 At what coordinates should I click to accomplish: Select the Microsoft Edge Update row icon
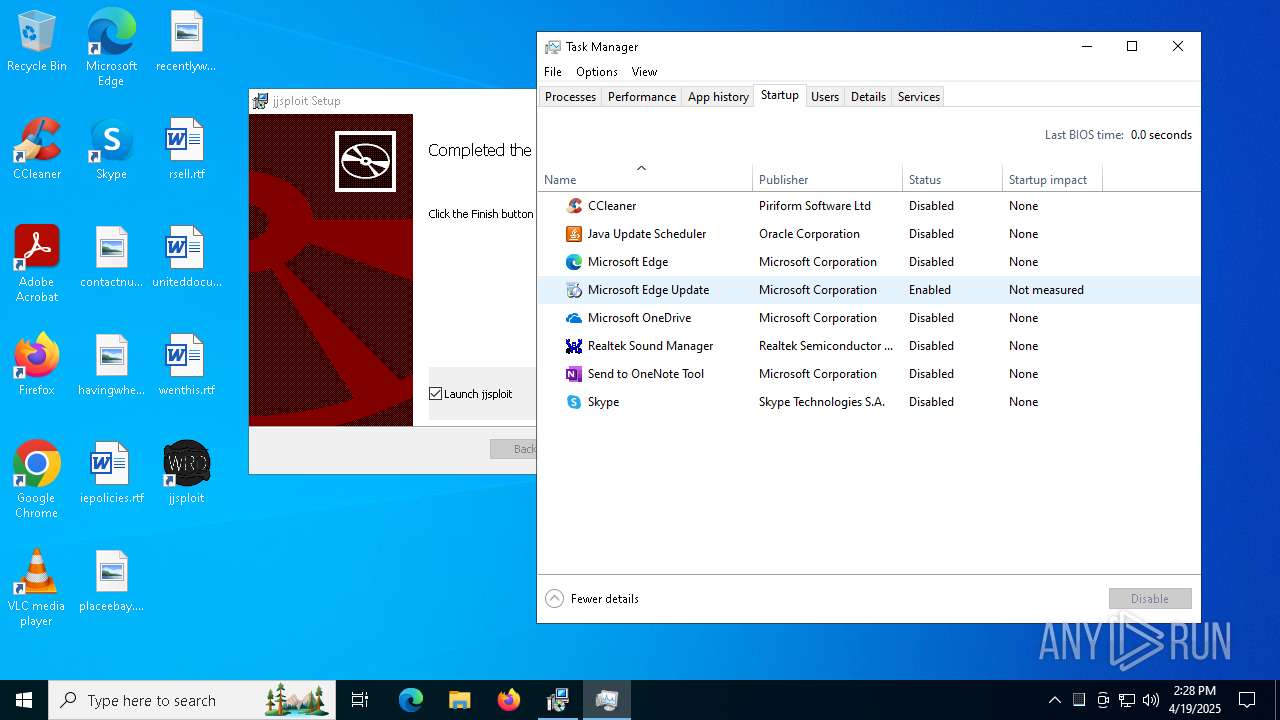point(574,290)
